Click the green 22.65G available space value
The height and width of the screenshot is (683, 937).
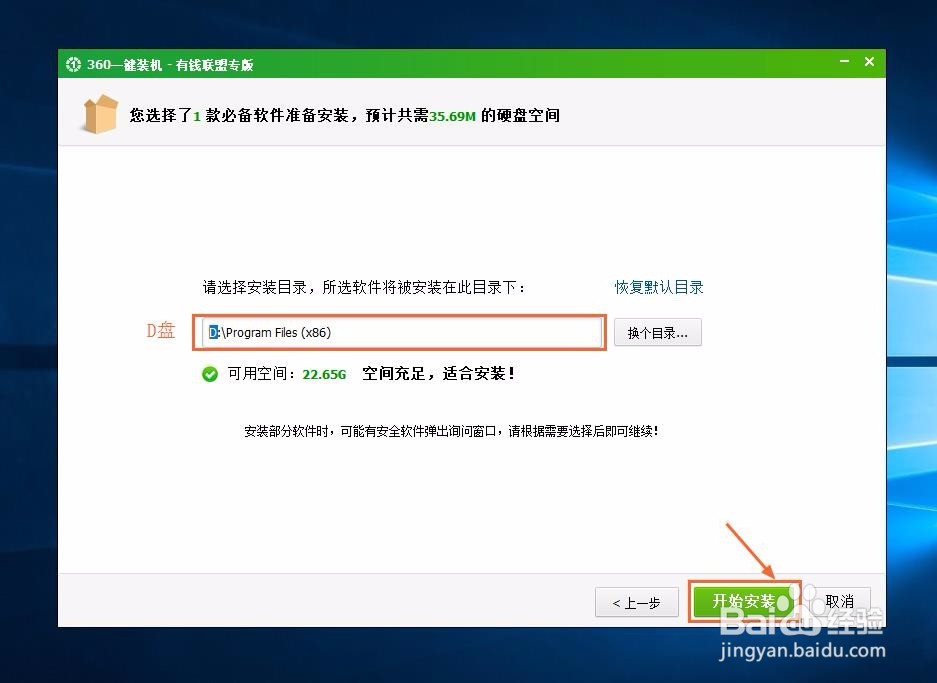[324, 374]
